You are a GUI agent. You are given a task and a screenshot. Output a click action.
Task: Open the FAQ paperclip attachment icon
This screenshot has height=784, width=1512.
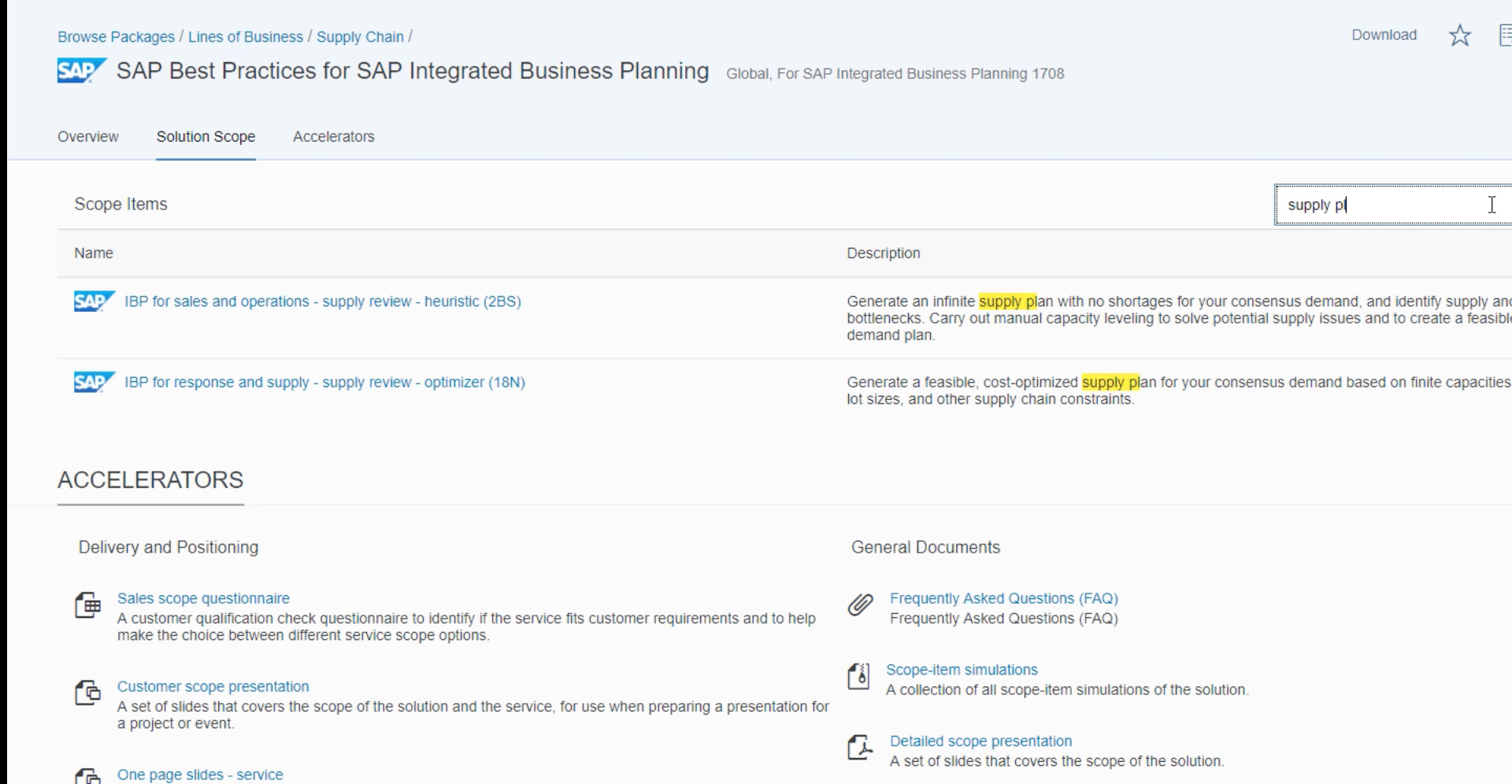860,605
